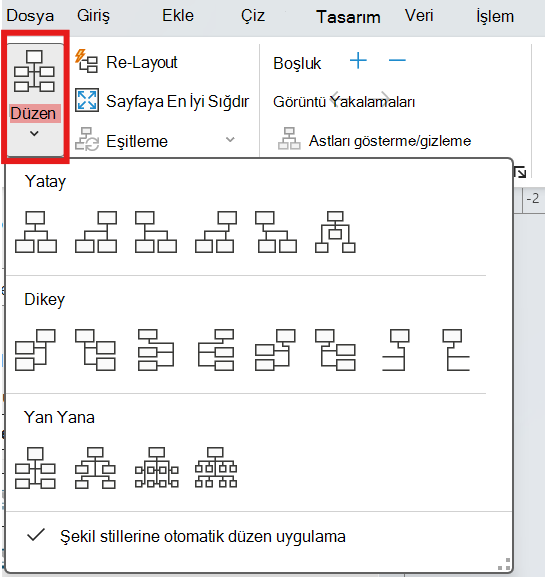Choose fifth Dikey layout

tap(276, 350)
